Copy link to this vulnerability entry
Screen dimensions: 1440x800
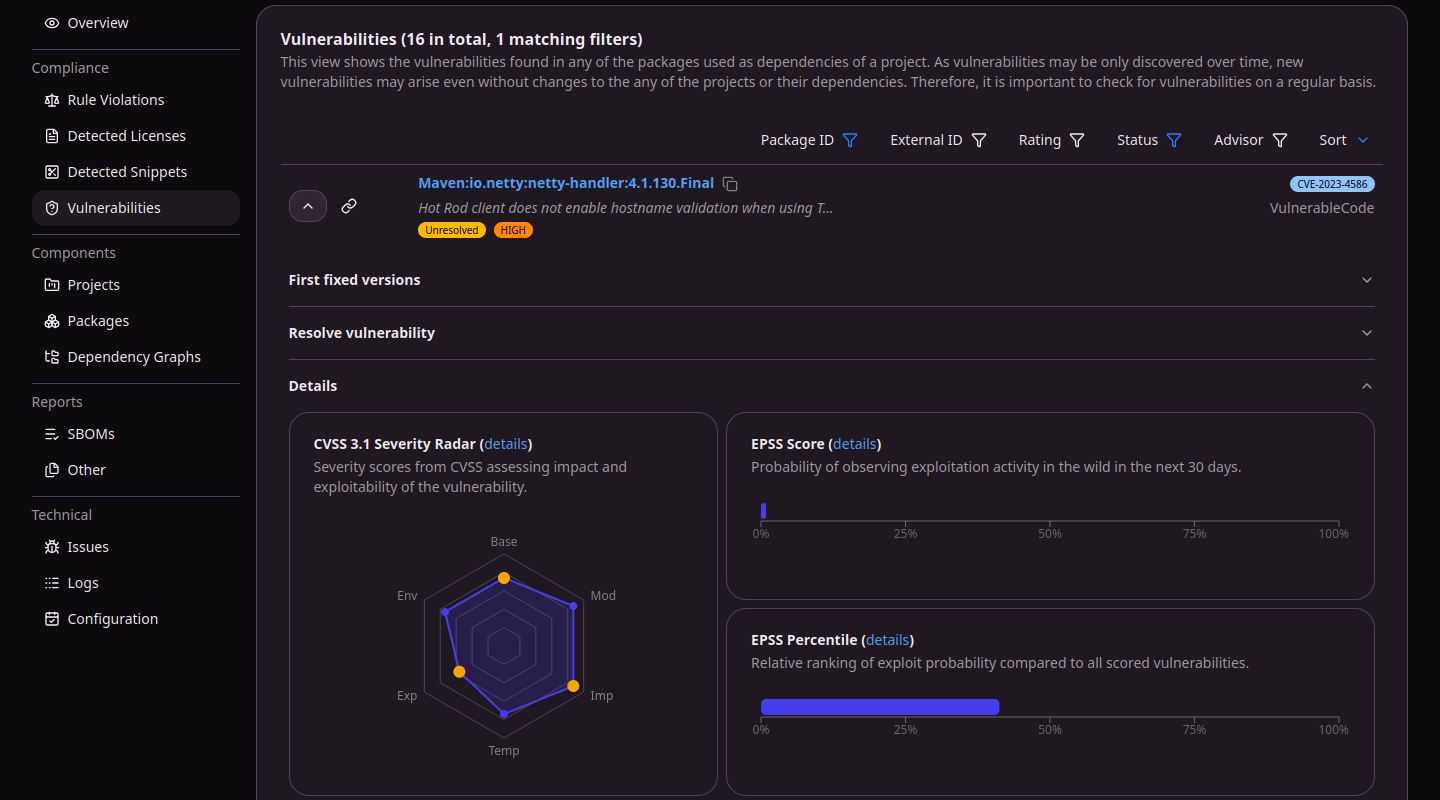349,206
